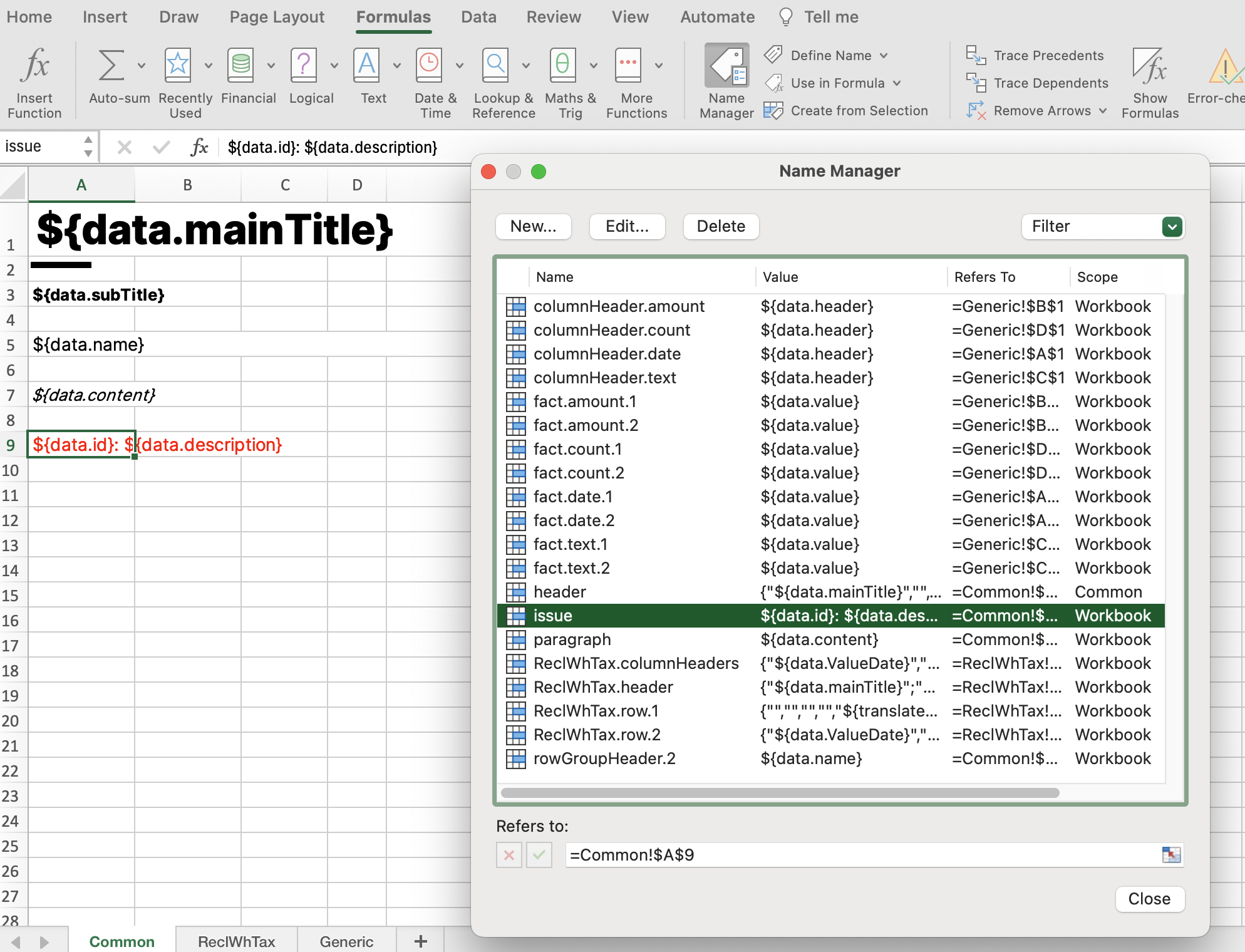Expand the Logical dropdown arrow
Screen dimensions: 1245x952
(x=334, y=65)
